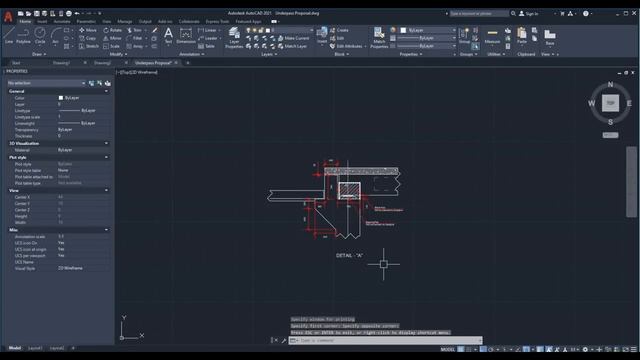The image size is (640, 360).
Task: Click Edit Attributes button
Action: [346, 46]
